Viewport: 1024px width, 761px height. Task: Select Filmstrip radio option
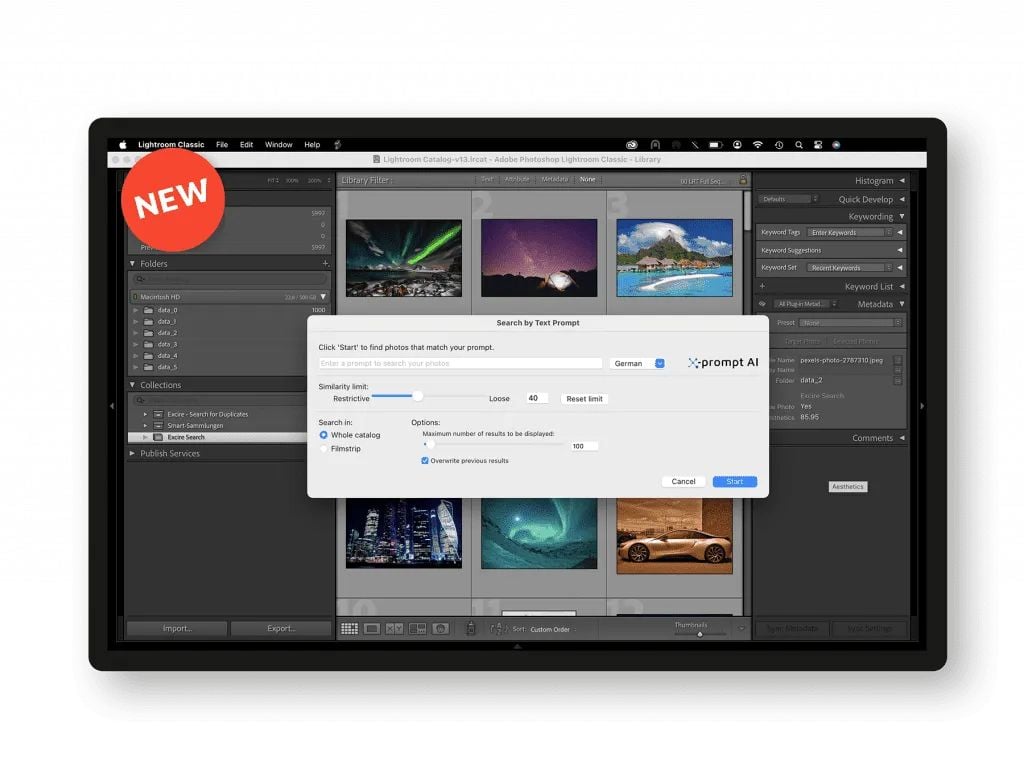click(x=324, y=449)
